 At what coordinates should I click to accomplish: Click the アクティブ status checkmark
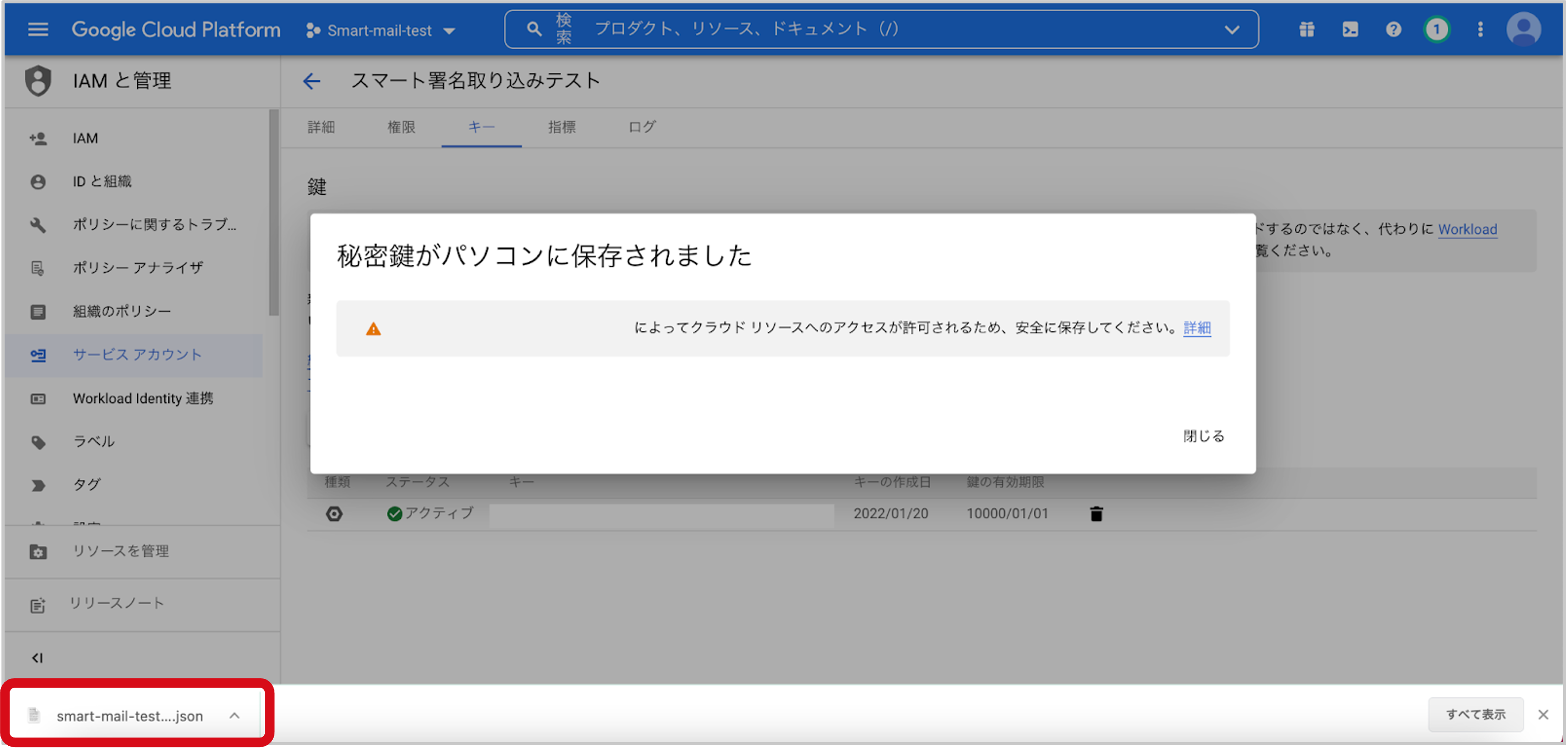click(x=394, y=514)
